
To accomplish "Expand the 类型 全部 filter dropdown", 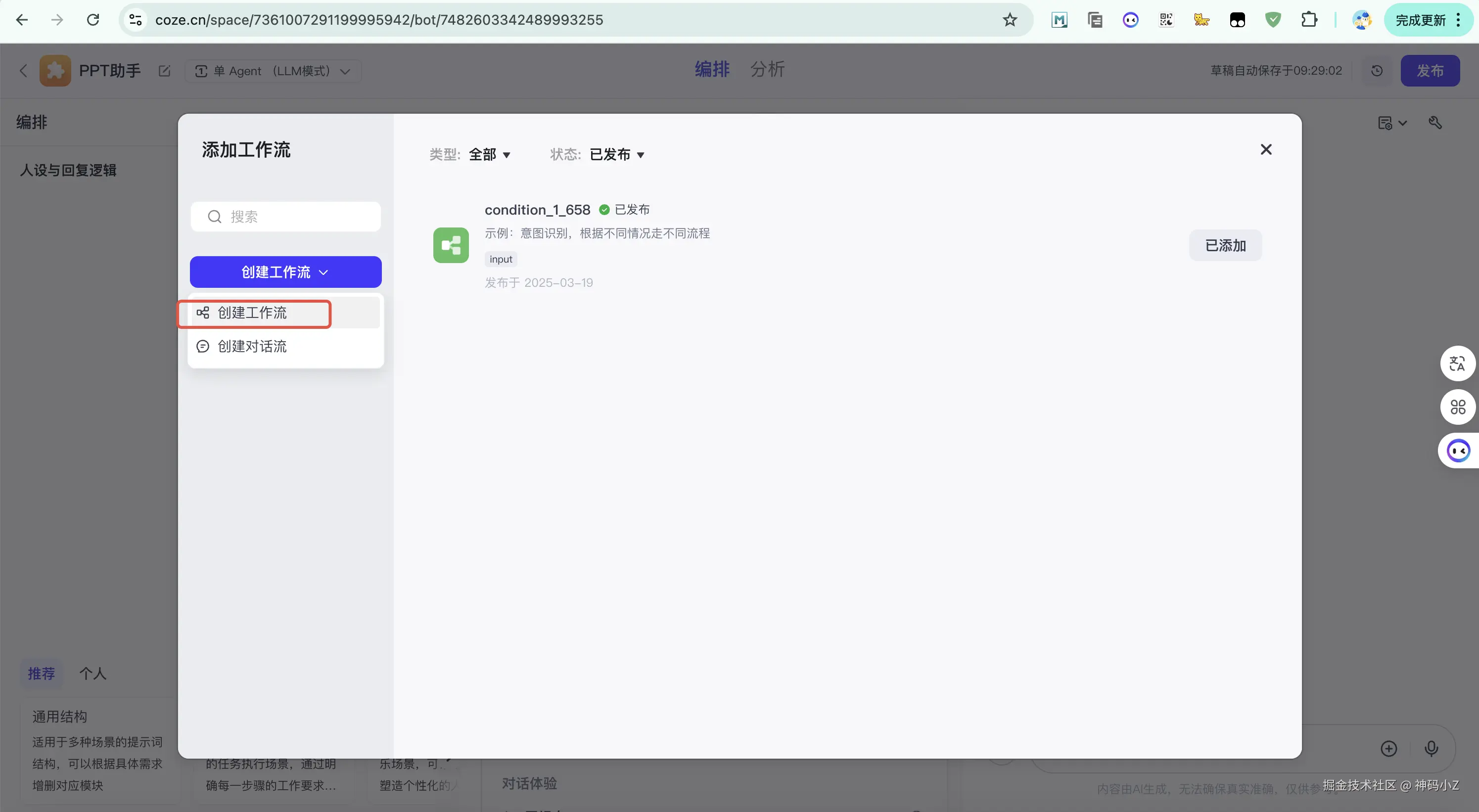I will tap(489, 154).
